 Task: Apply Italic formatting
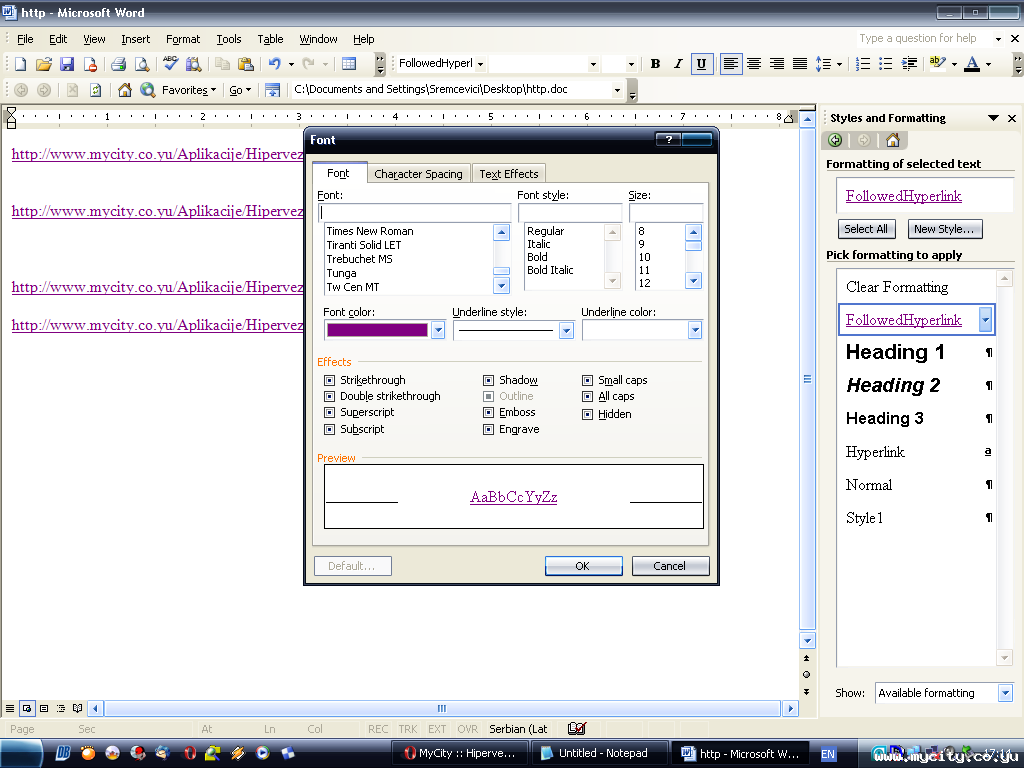(678, 63)
